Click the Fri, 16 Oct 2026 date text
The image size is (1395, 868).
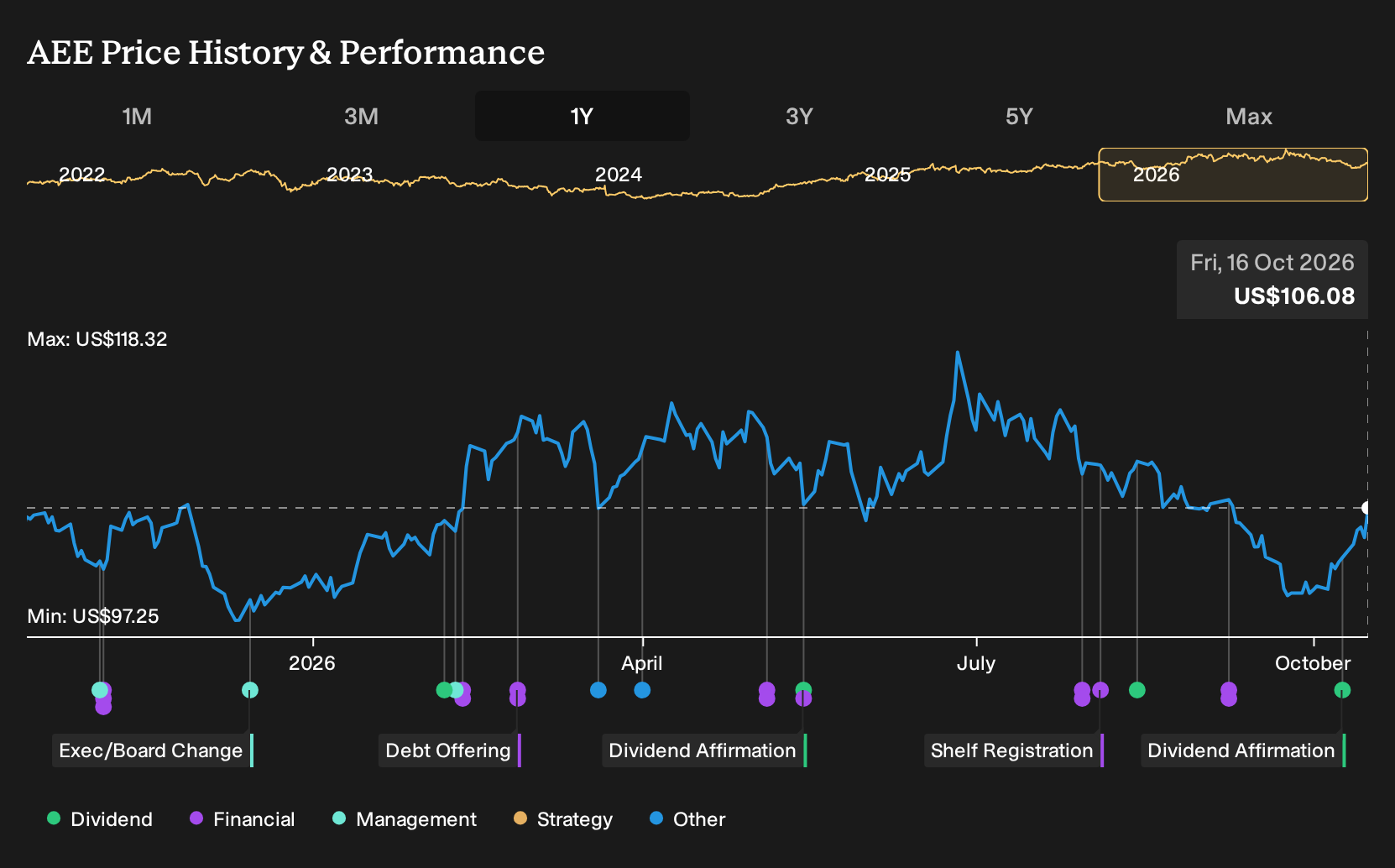[1272, 263]
